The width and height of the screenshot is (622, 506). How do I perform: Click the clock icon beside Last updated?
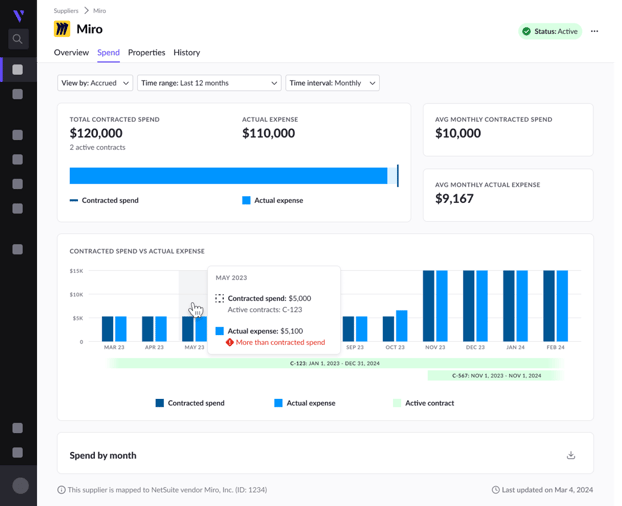tap(495, 490)
